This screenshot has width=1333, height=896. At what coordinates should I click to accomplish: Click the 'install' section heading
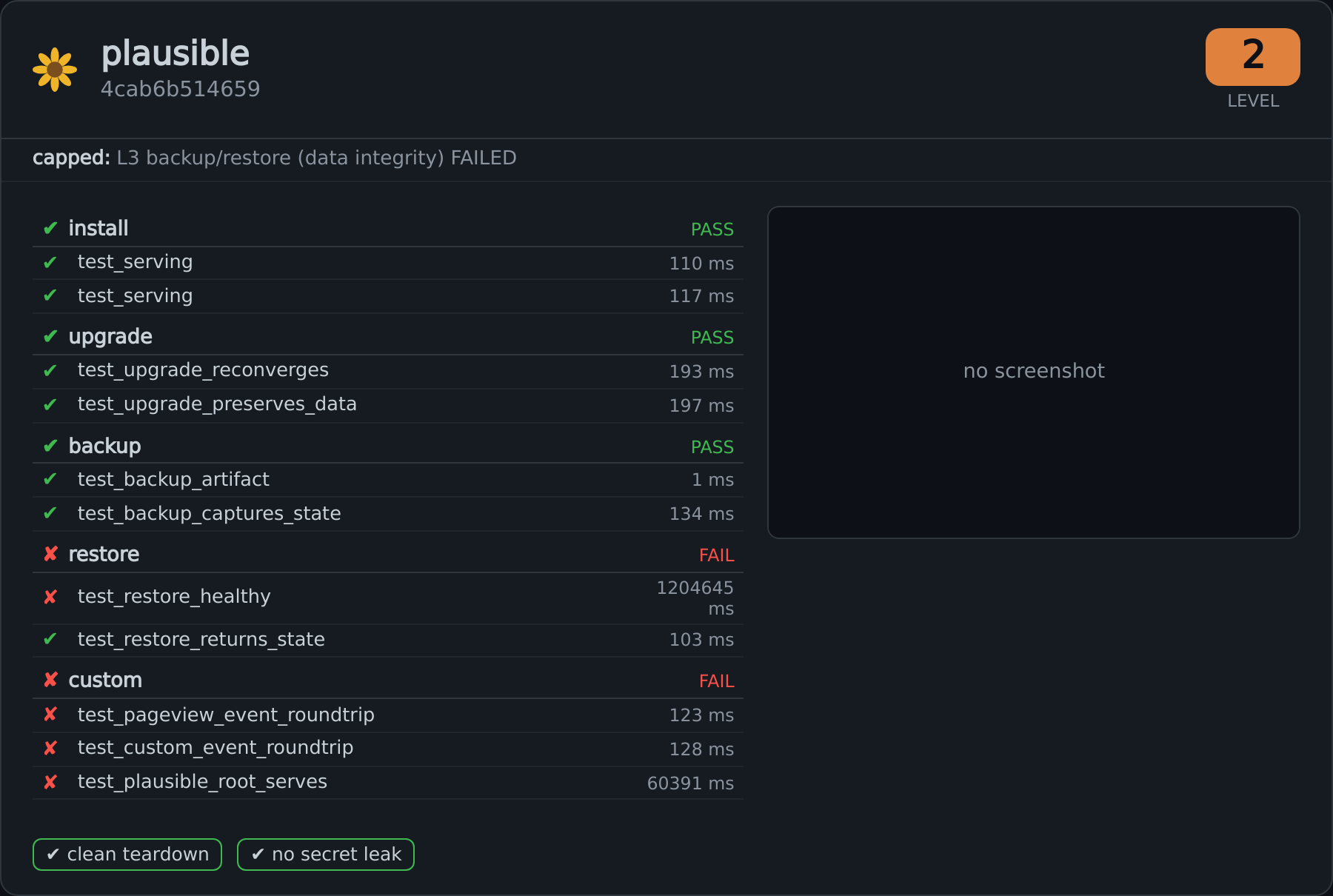98,228
